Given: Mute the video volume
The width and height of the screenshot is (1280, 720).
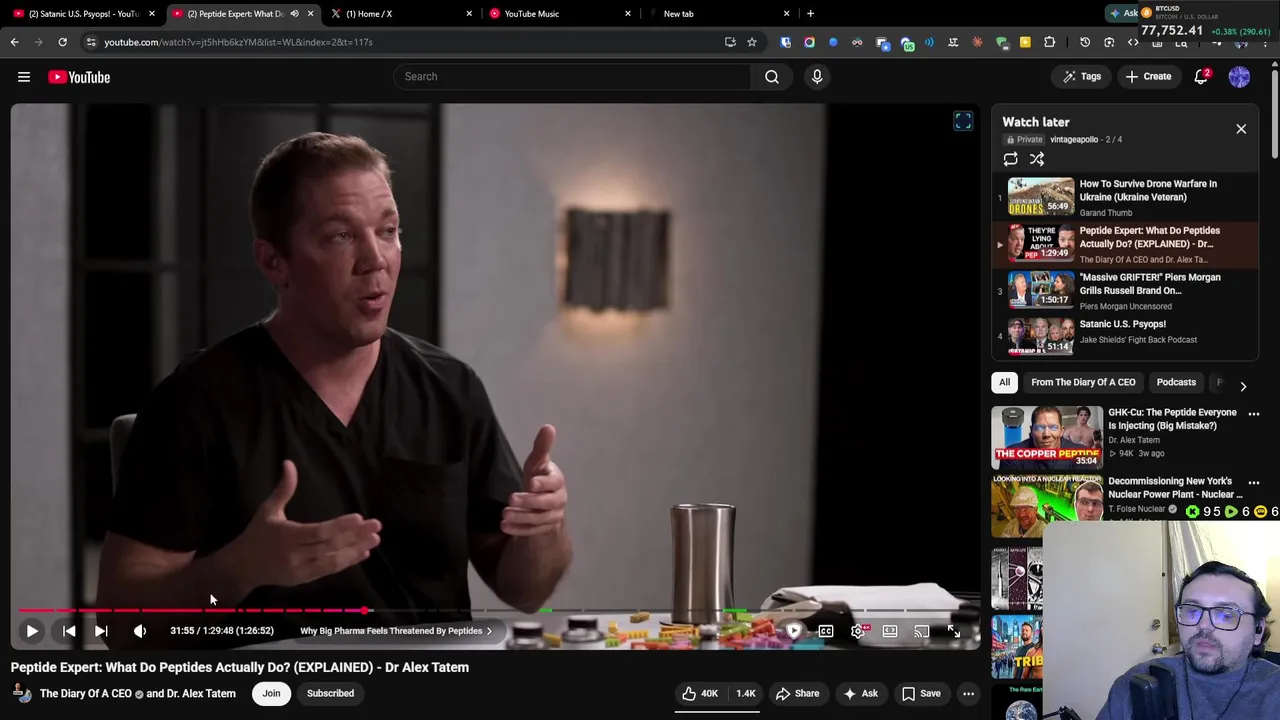Looking at the screenshot, I should [x=140, y=631].
